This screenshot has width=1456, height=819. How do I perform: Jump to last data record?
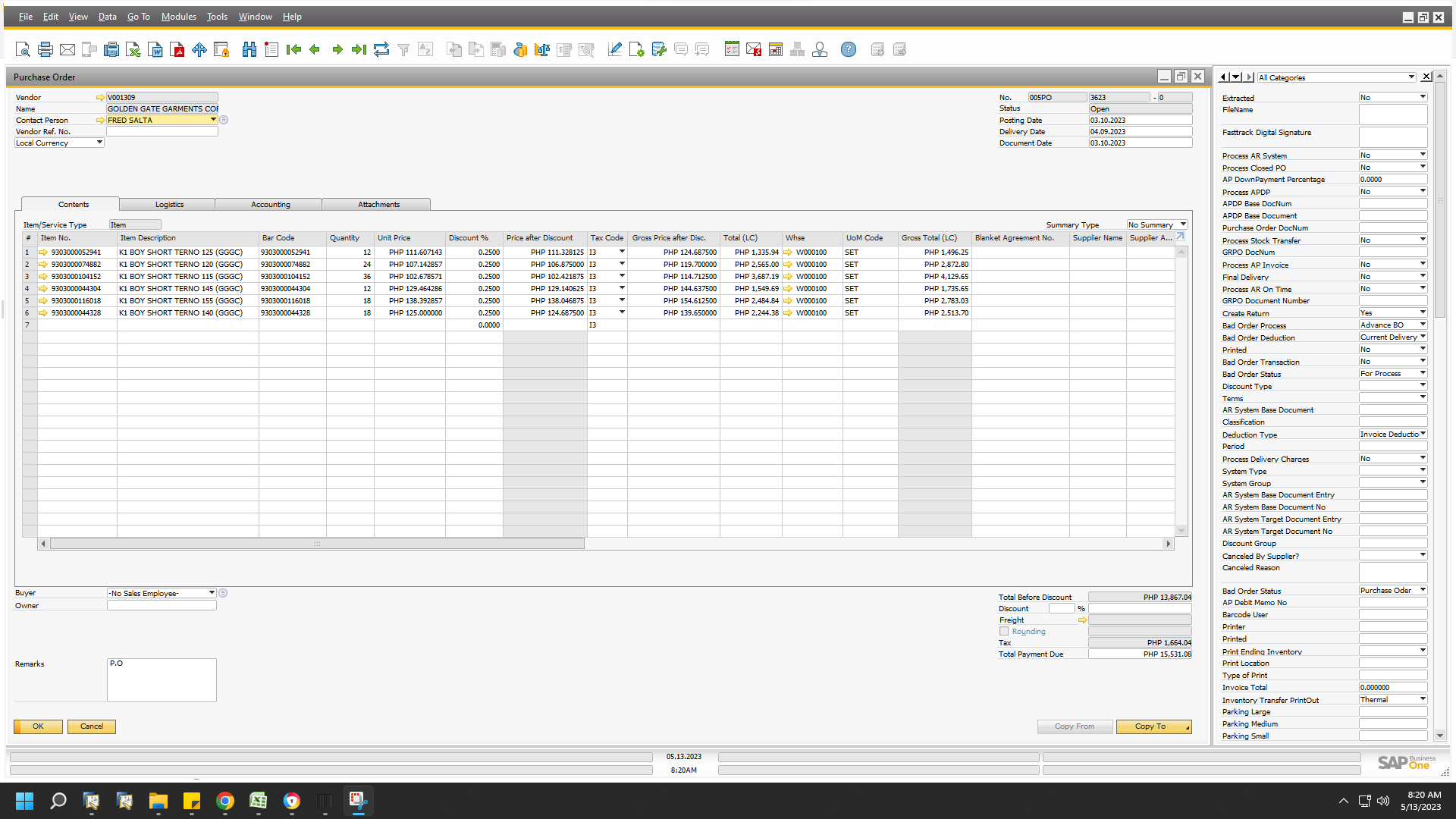pos(359,49)
